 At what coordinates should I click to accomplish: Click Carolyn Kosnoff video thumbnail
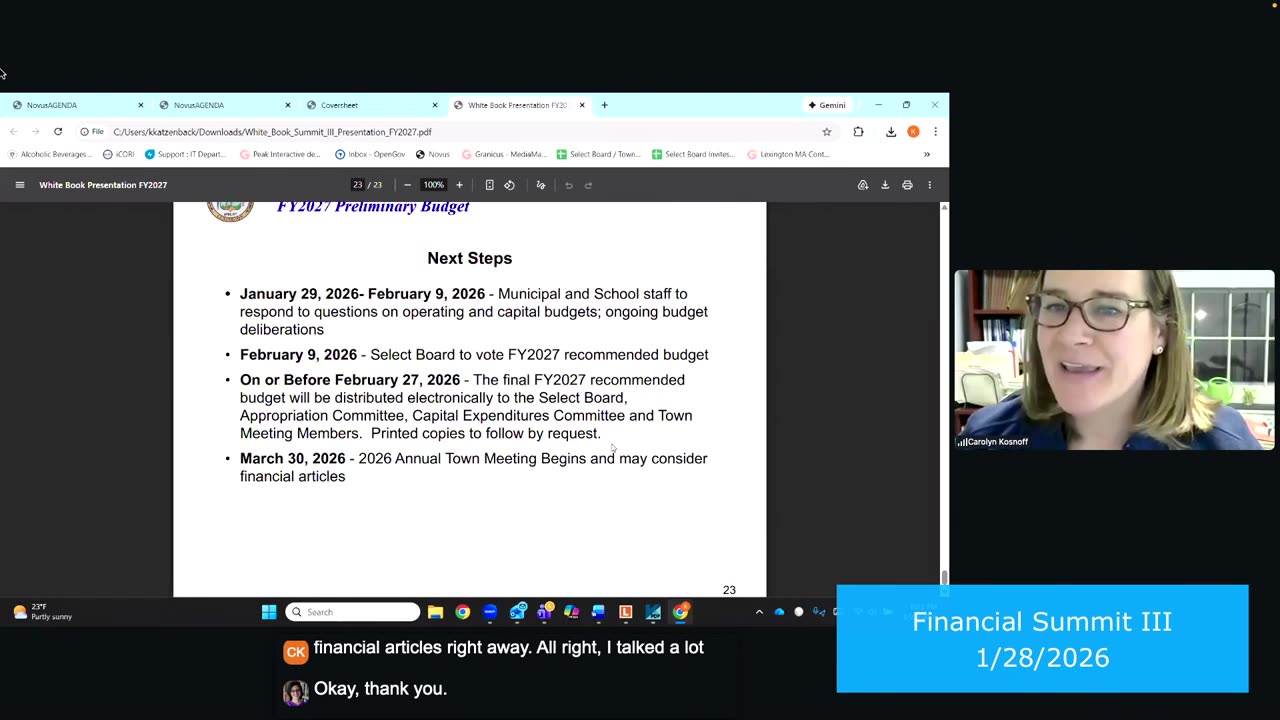click(x=1114, y=360)
